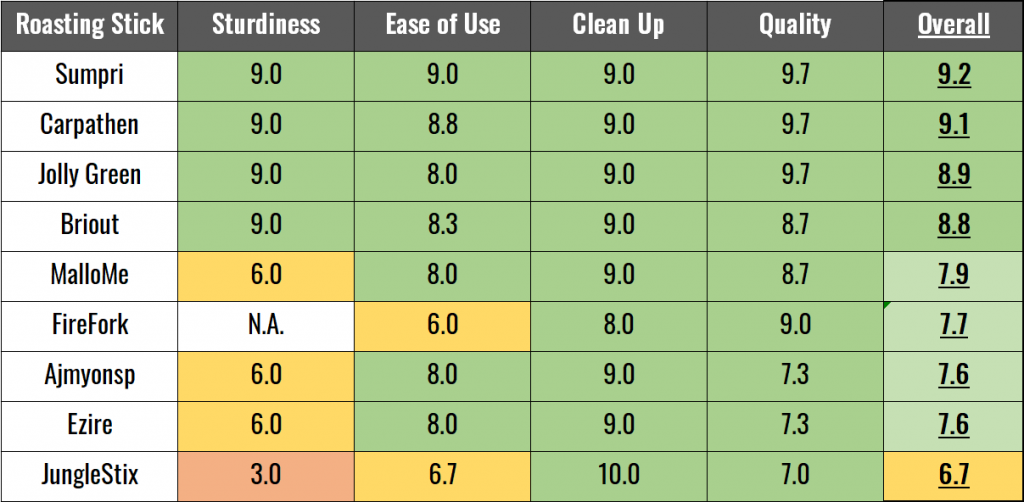Select the Clean Up column header
This screenshot has width=1024, height=502.
(618, 25)
